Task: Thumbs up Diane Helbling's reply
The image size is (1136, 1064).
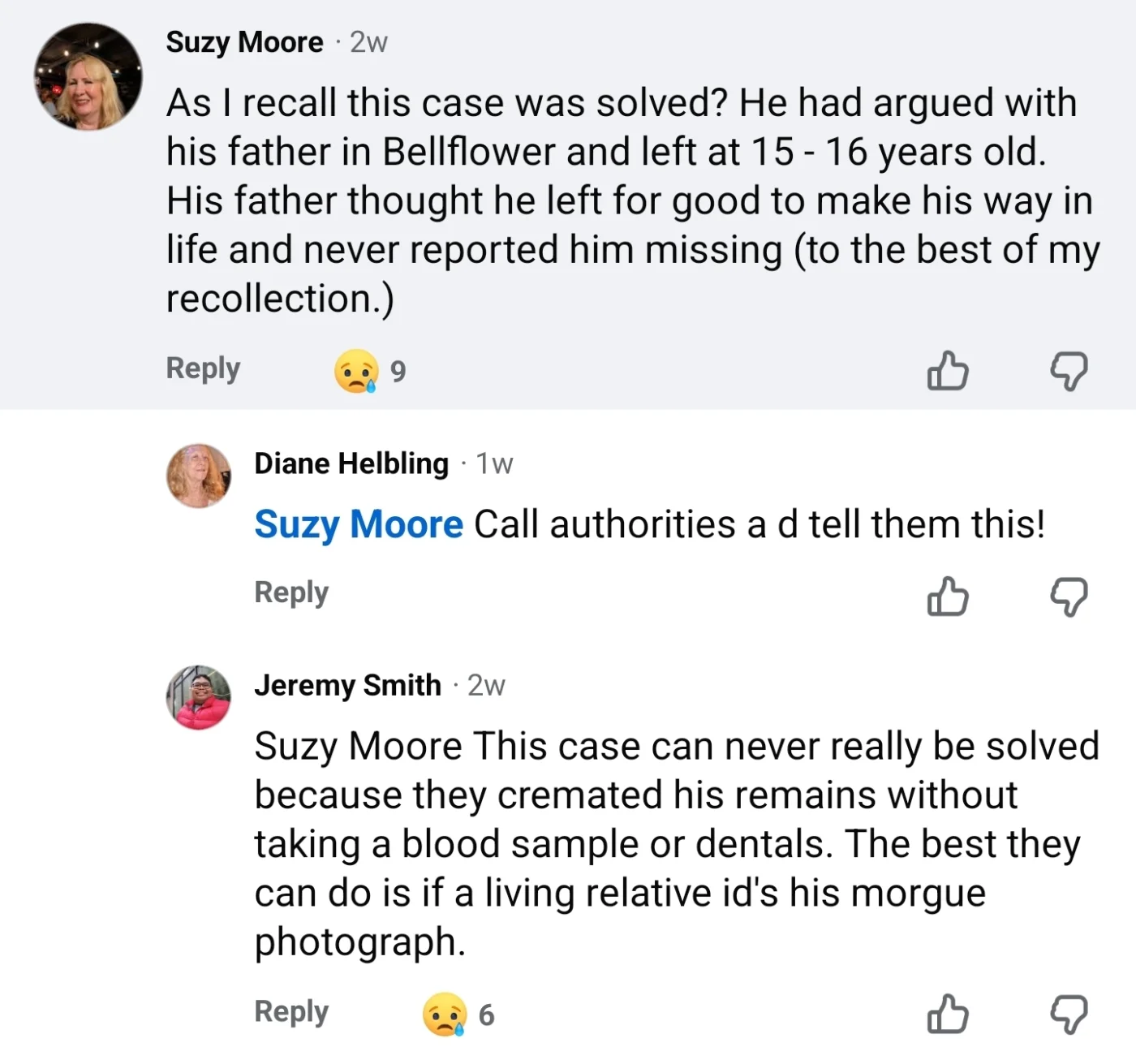Action: 947,597
